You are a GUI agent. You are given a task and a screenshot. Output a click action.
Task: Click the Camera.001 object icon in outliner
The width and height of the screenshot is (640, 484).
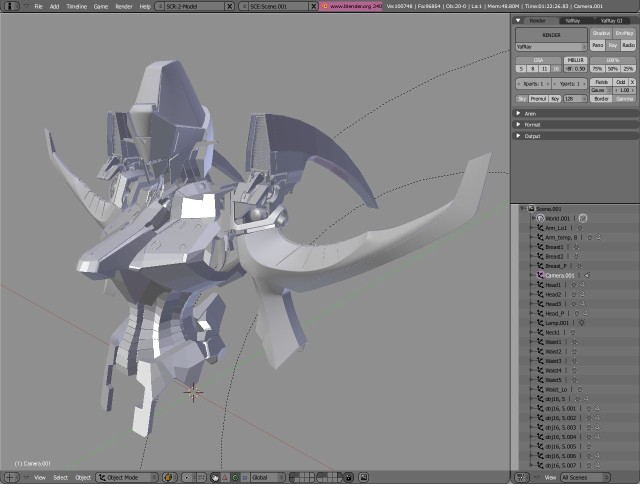tap(539, 275)
